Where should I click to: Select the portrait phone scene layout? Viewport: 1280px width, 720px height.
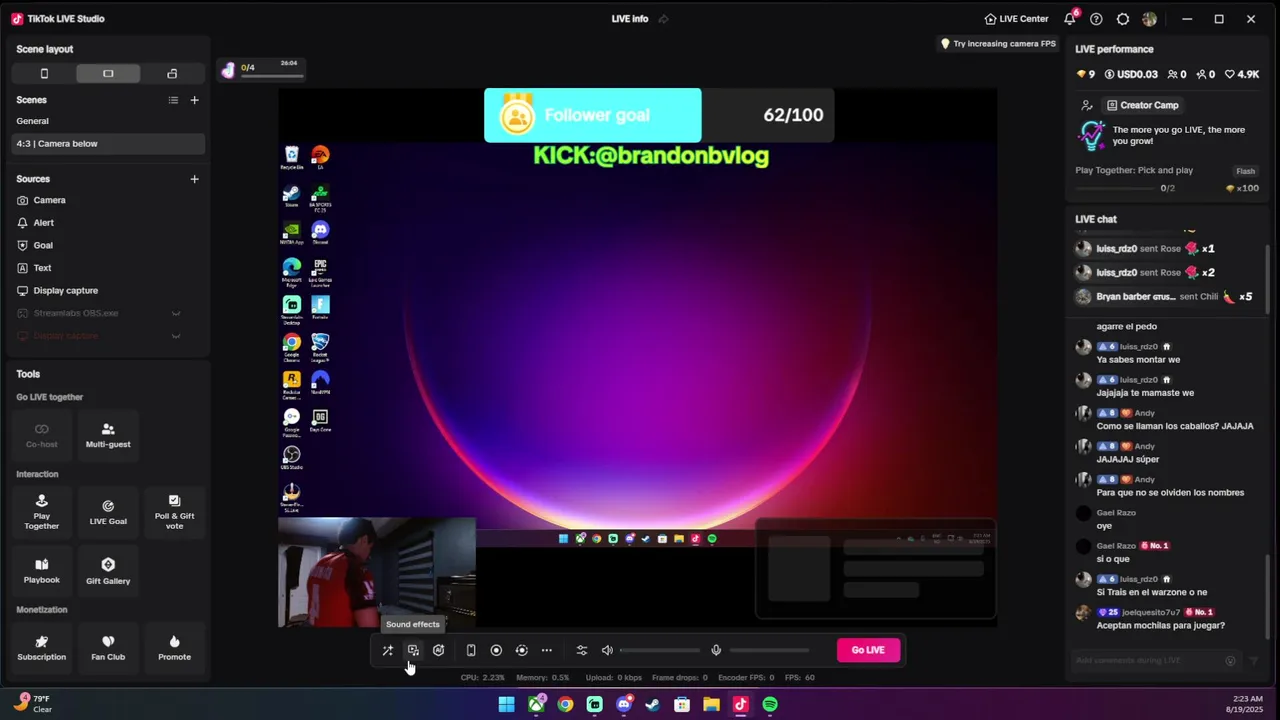point(44,74)
